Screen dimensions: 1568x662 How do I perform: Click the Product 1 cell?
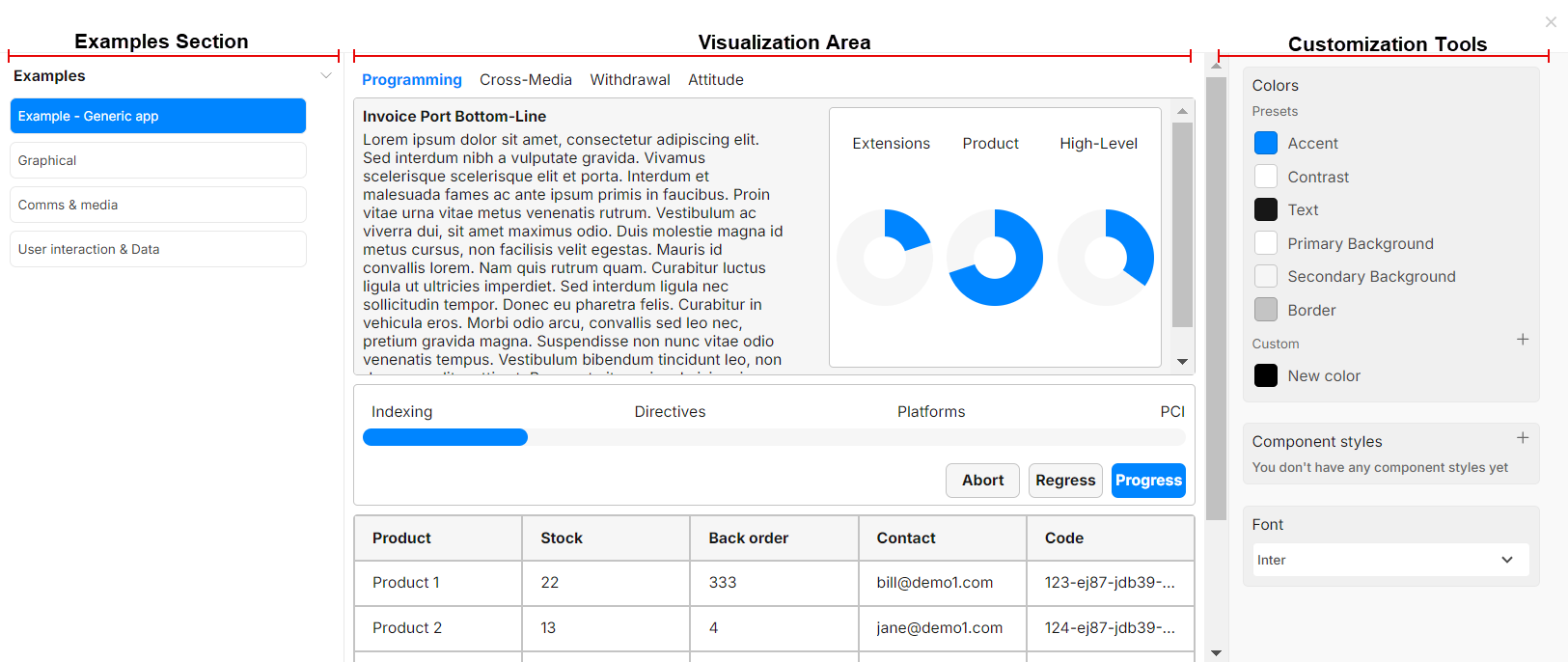click(x=438, y=583)
